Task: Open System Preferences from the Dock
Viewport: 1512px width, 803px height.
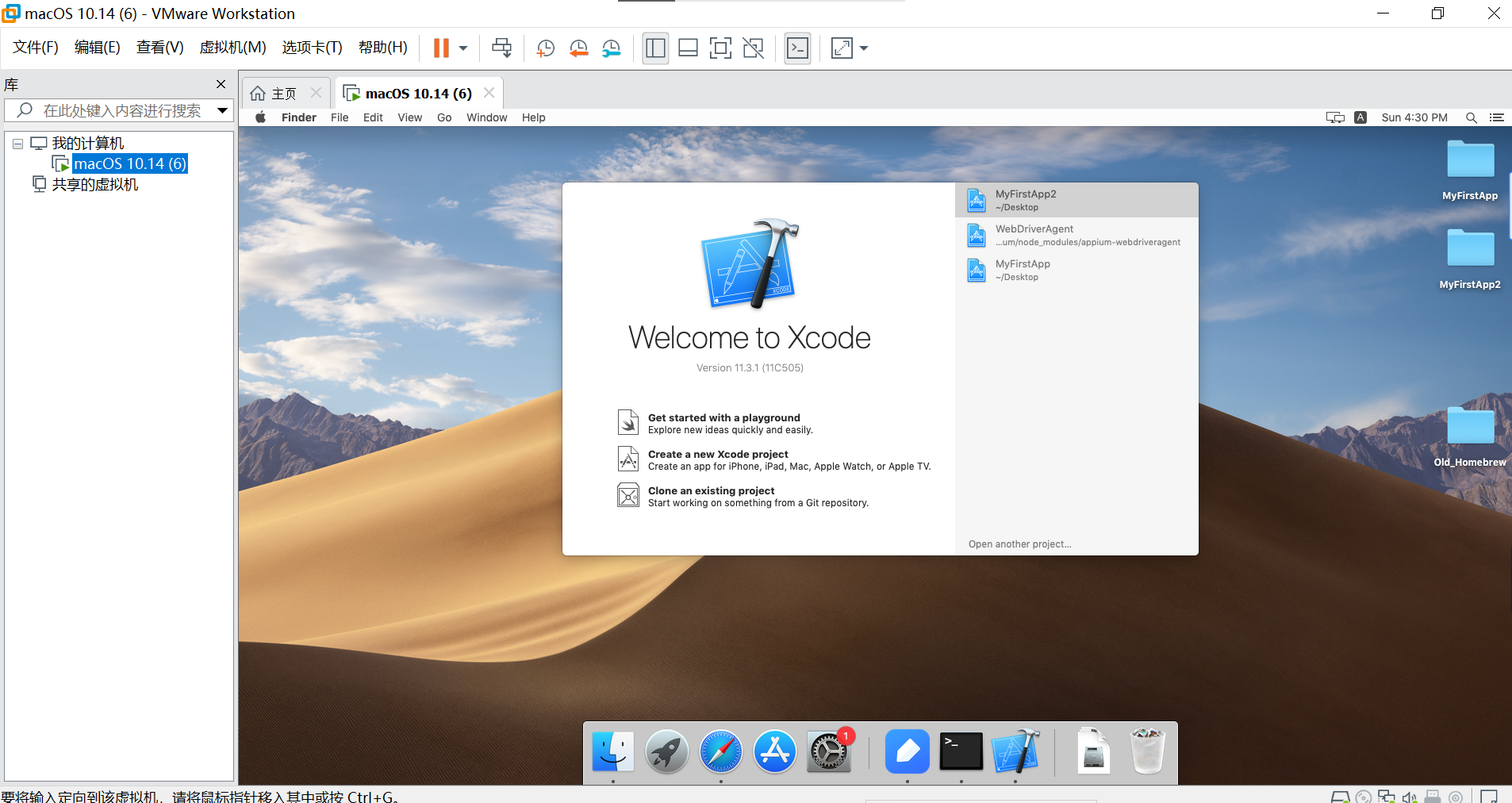Action: (x=829, y=751)
